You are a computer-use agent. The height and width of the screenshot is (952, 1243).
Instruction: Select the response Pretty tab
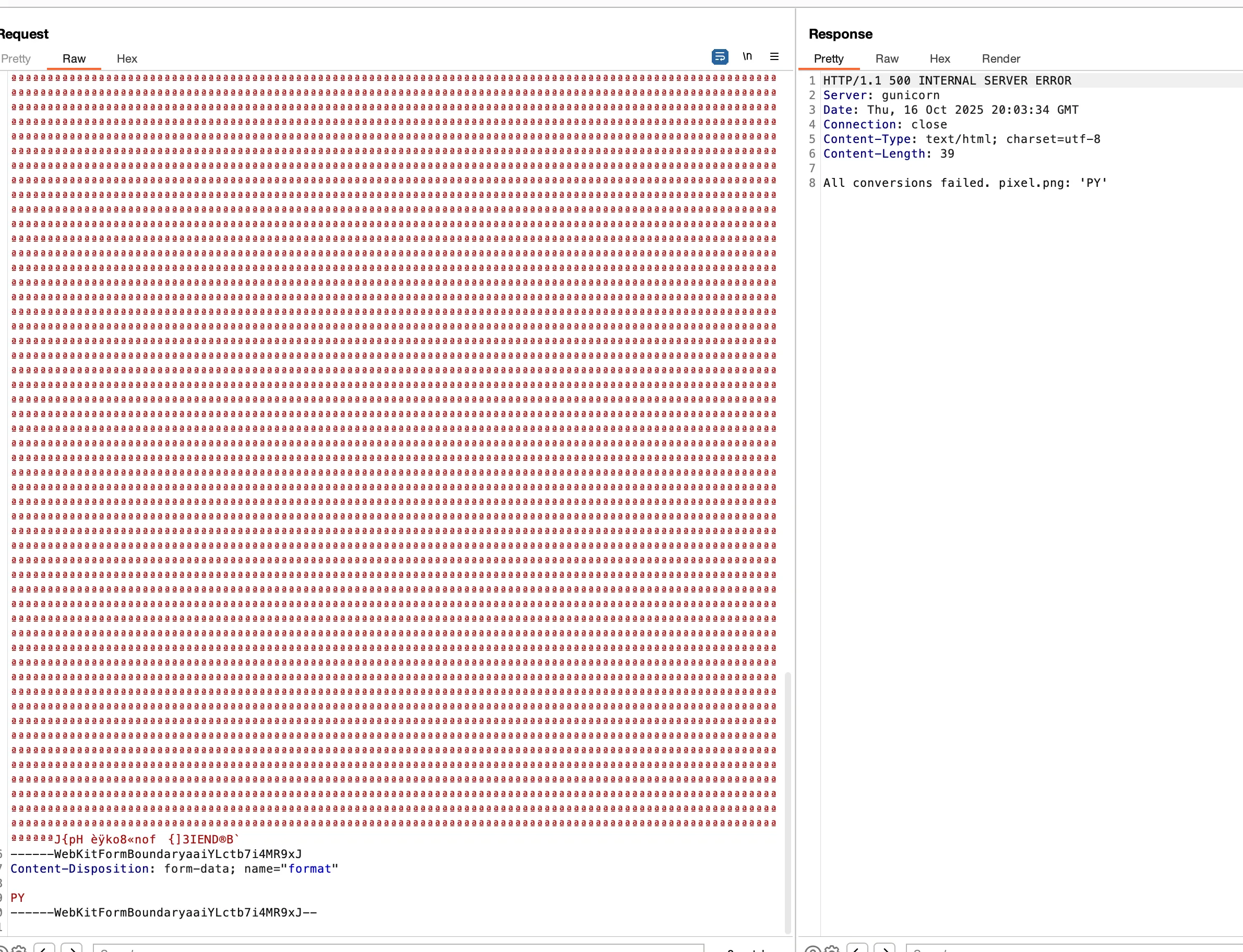tap(828, 59)
